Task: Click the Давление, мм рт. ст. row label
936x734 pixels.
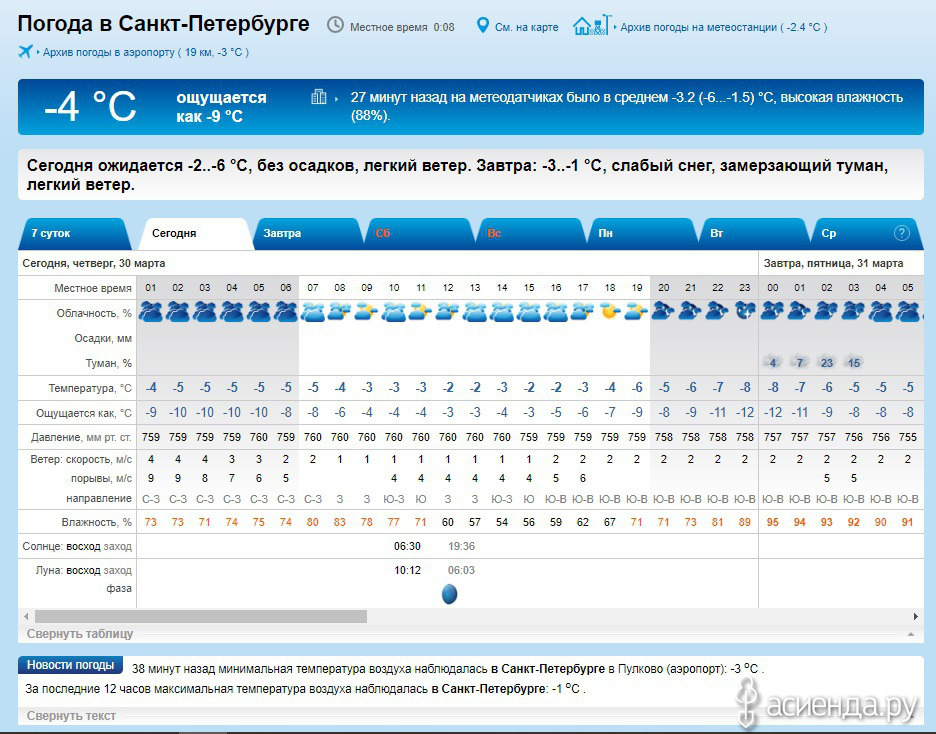Action: 81,437
